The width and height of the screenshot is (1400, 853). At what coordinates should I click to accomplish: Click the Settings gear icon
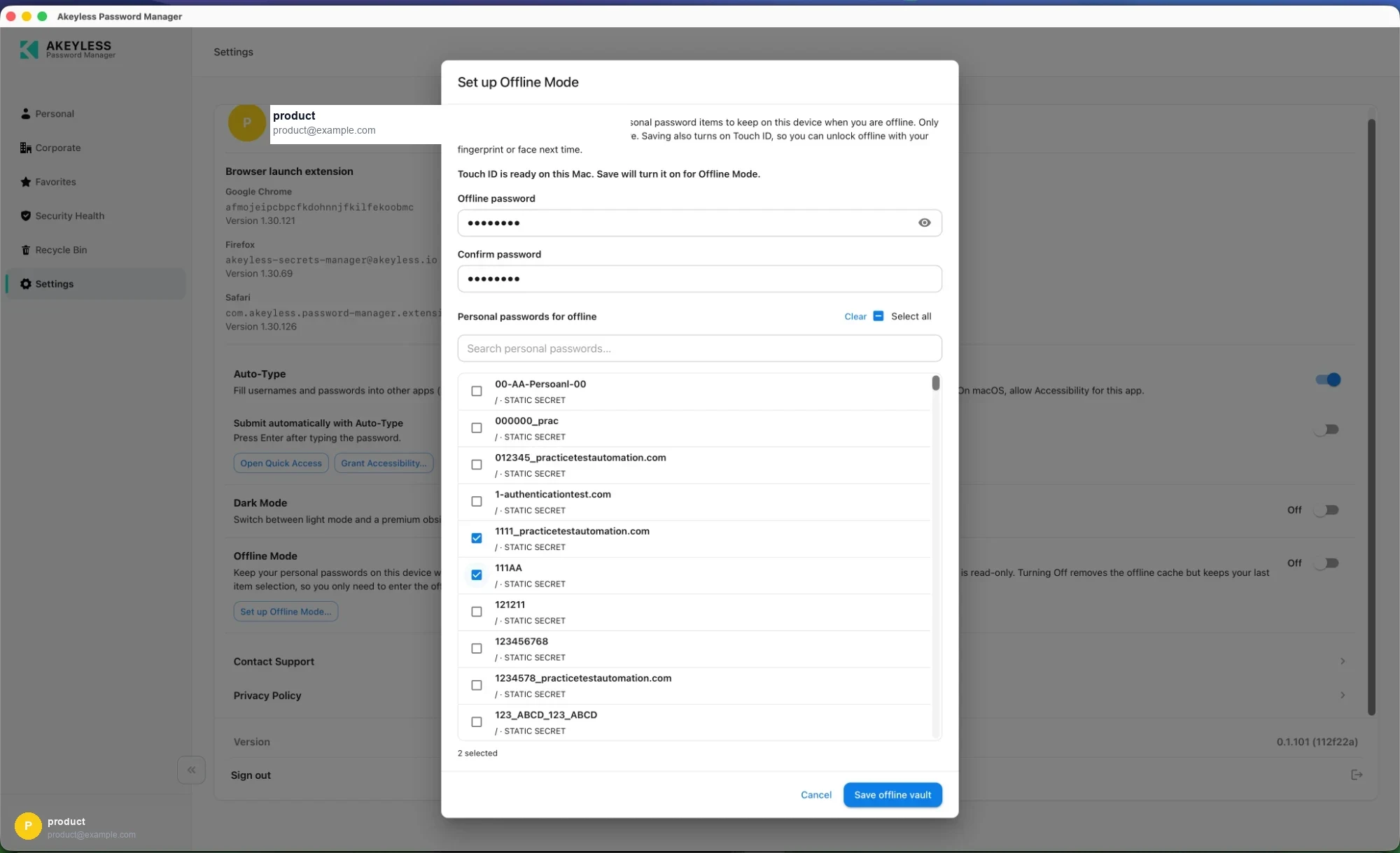(26, 284)
